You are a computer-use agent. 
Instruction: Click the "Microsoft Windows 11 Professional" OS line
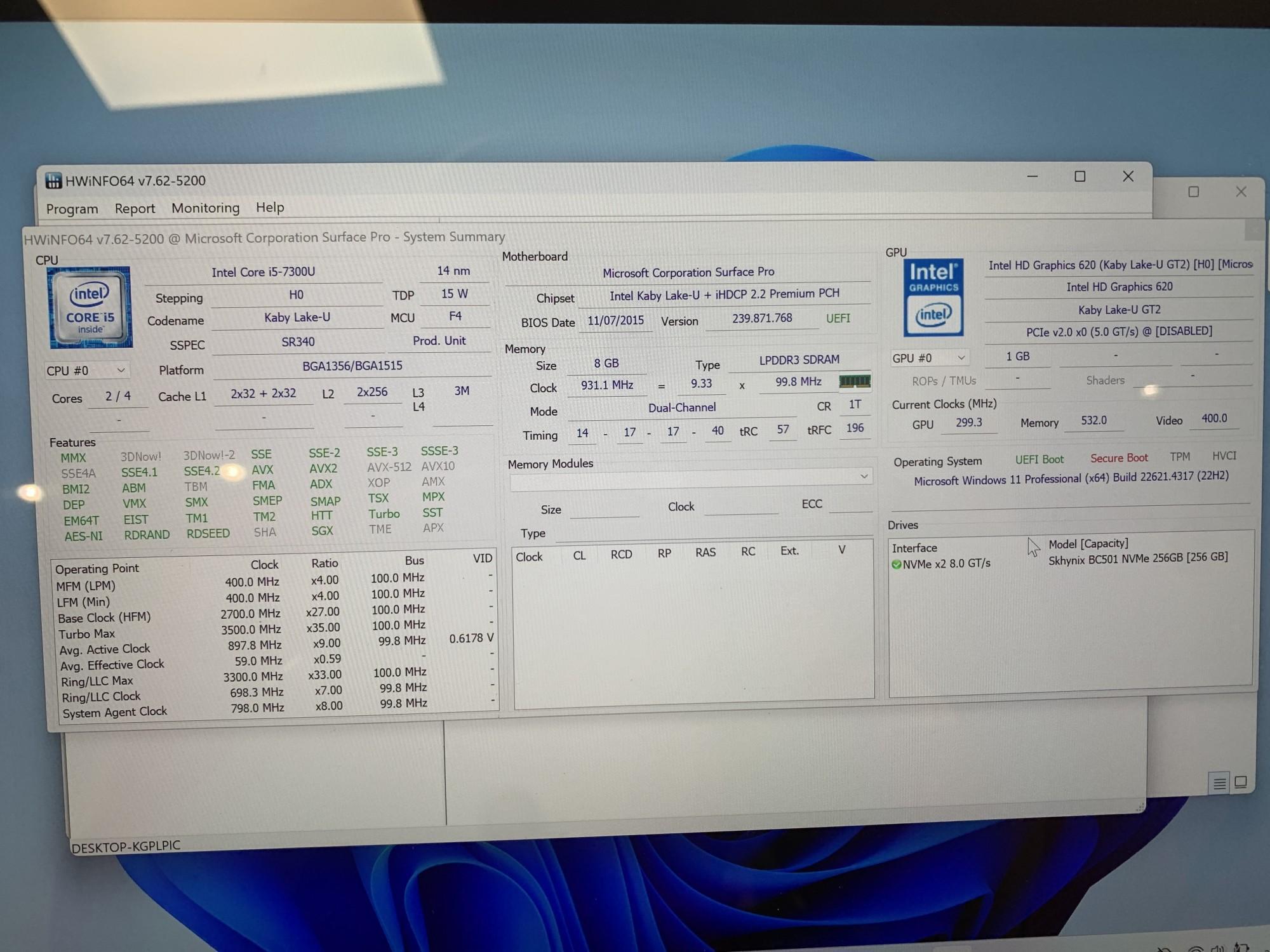(1071, 479)
